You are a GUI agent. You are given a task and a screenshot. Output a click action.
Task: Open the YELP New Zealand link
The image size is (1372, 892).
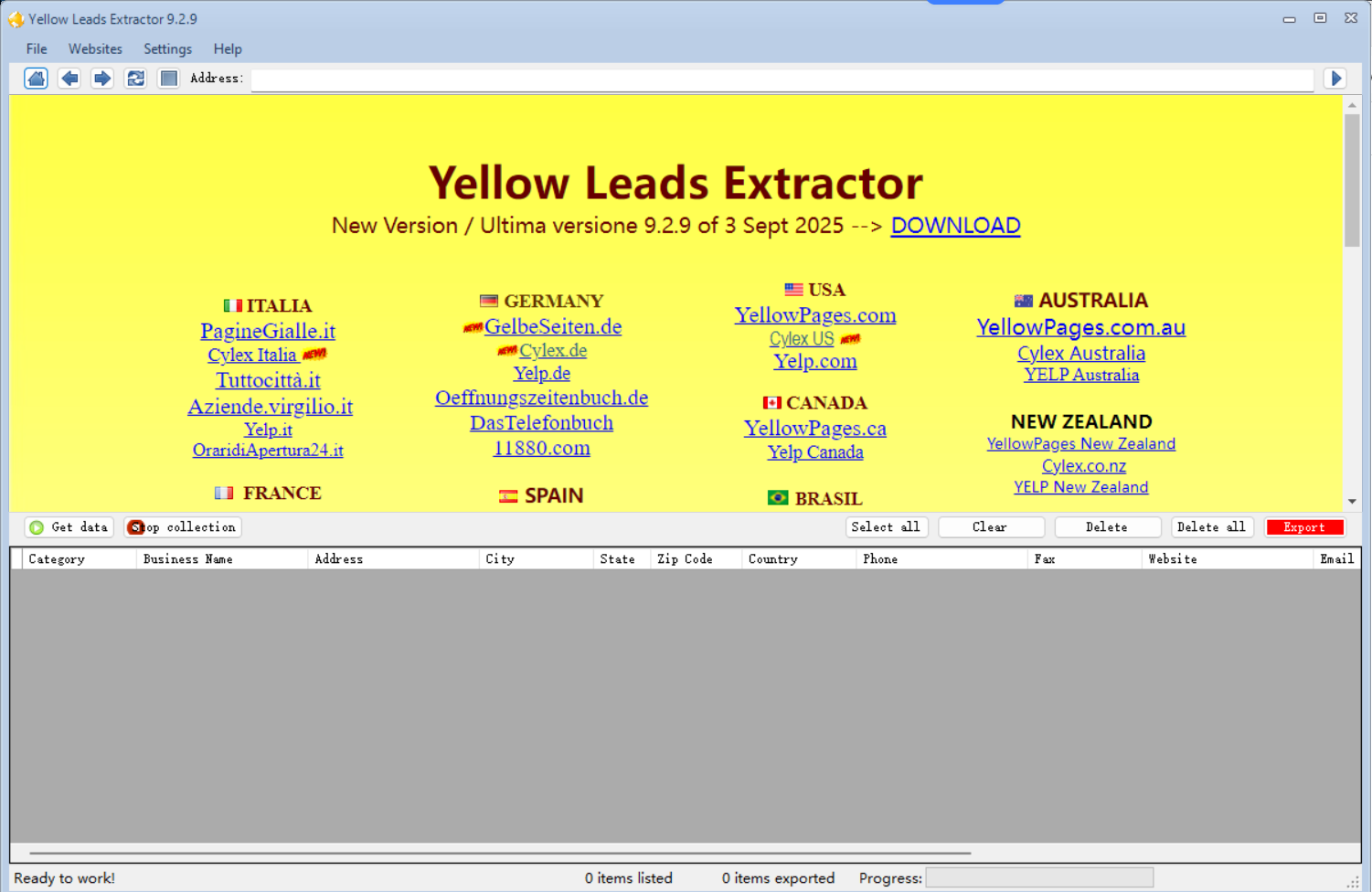point(1080,488)
